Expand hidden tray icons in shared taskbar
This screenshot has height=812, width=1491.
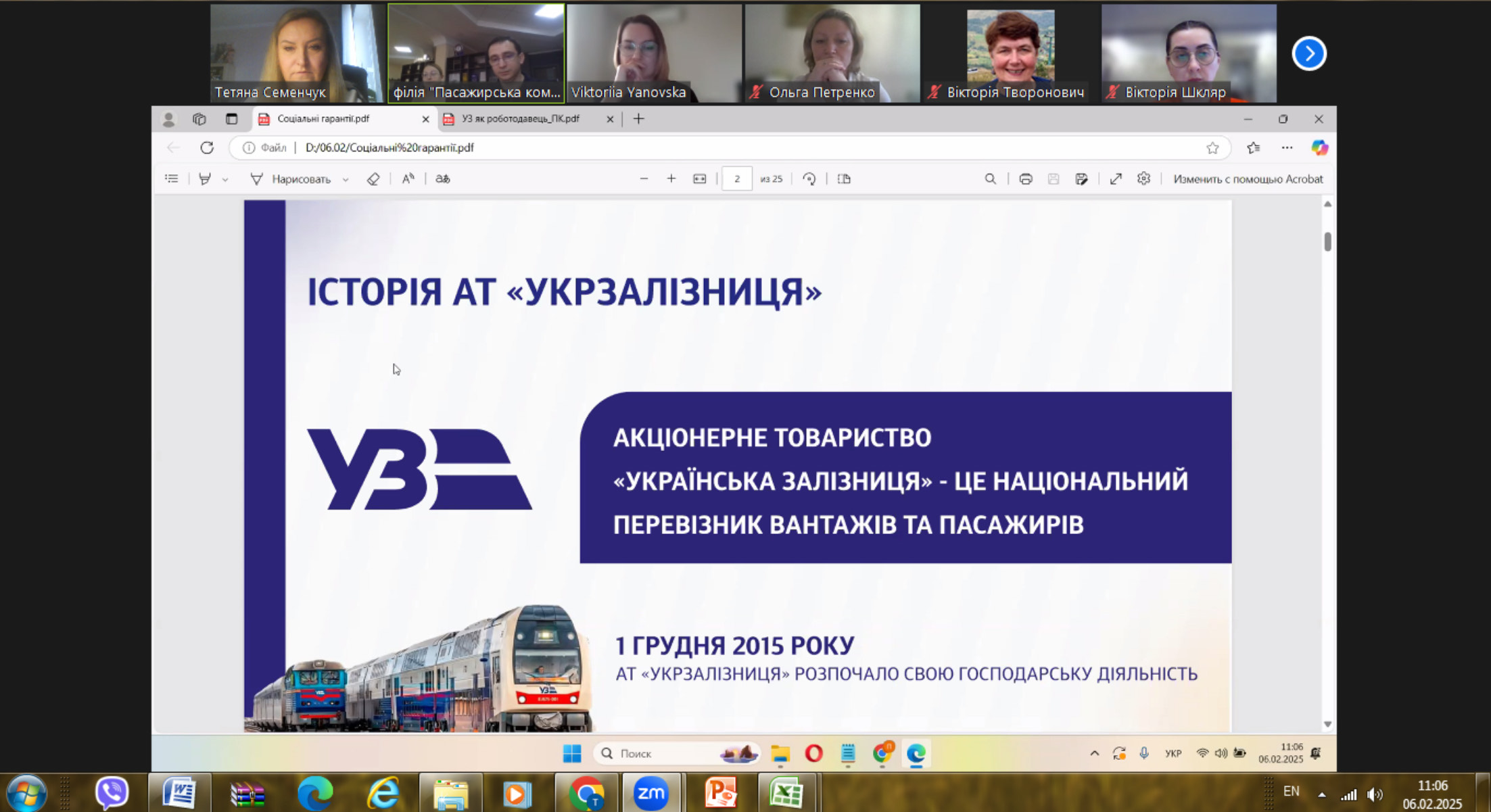[1095, 753]
